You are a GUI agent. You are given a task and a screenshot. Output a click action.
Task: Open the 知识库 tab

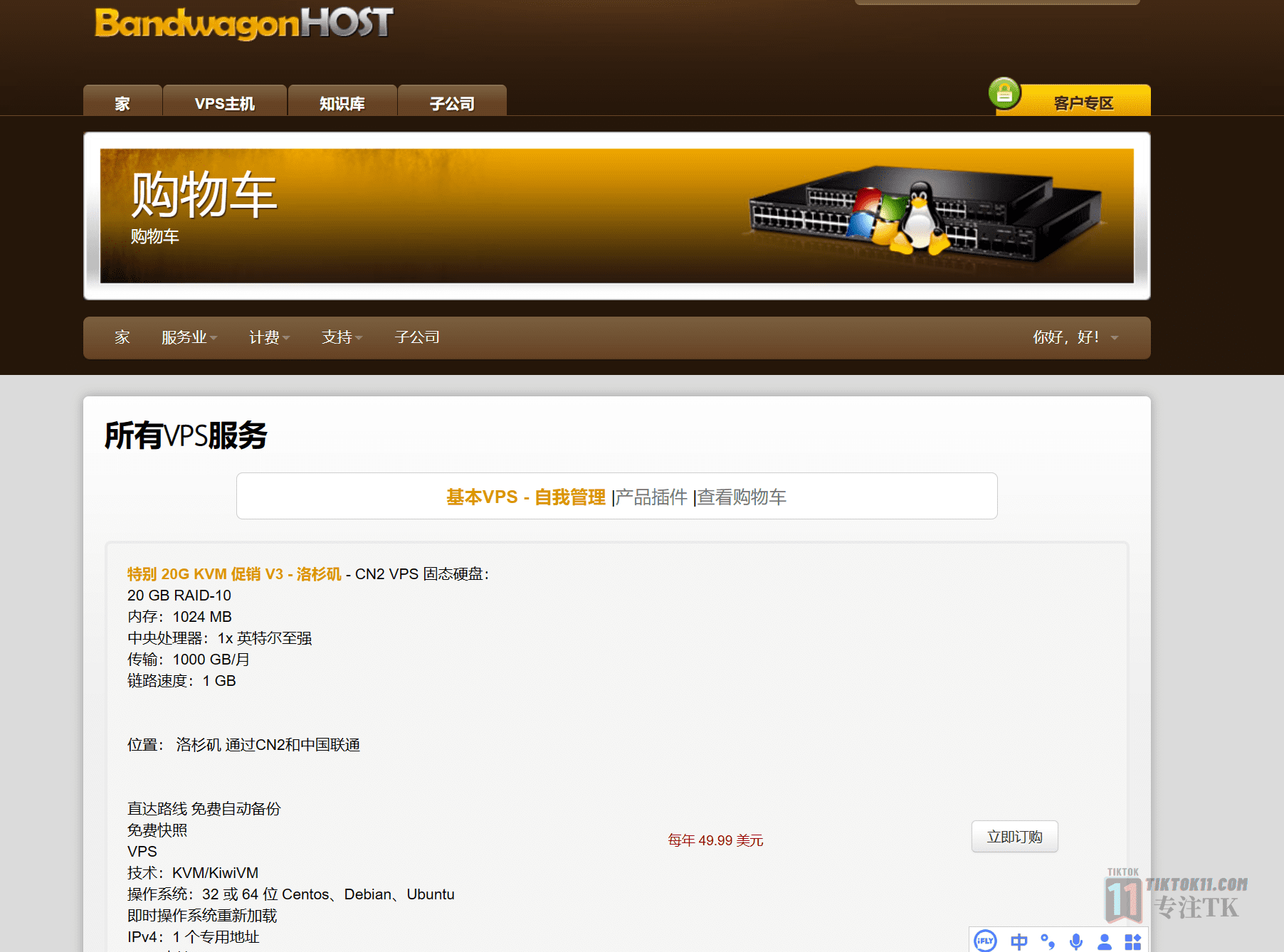pos(342,101)
